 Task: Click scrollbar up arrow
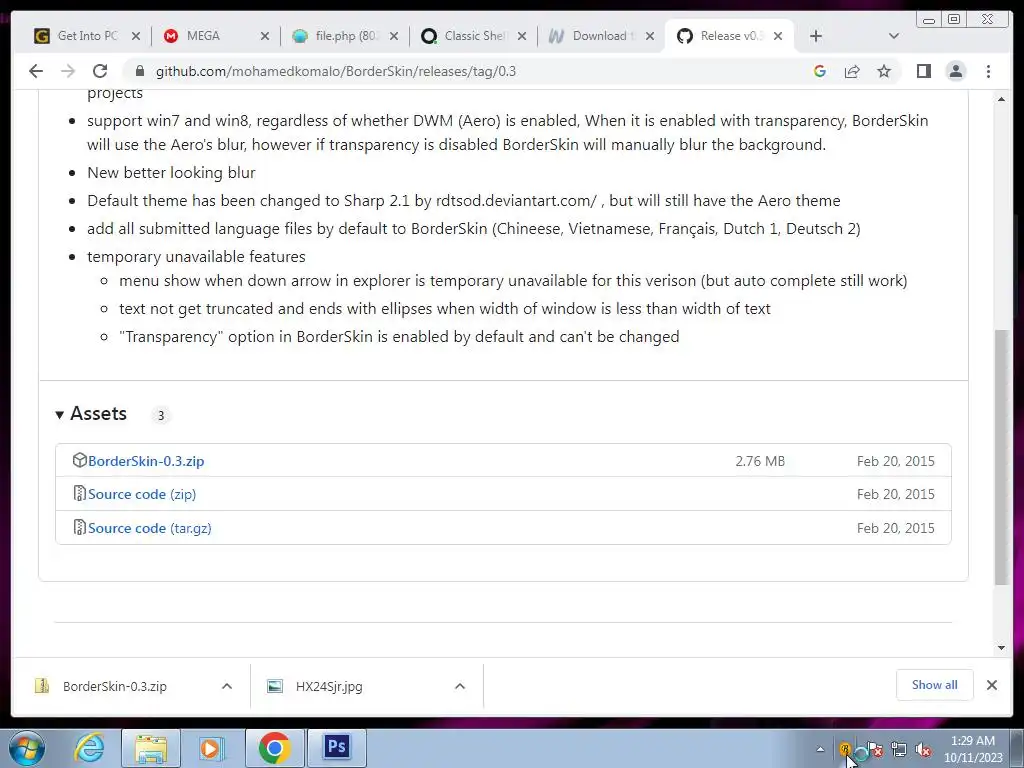(x=1001, y=99)
